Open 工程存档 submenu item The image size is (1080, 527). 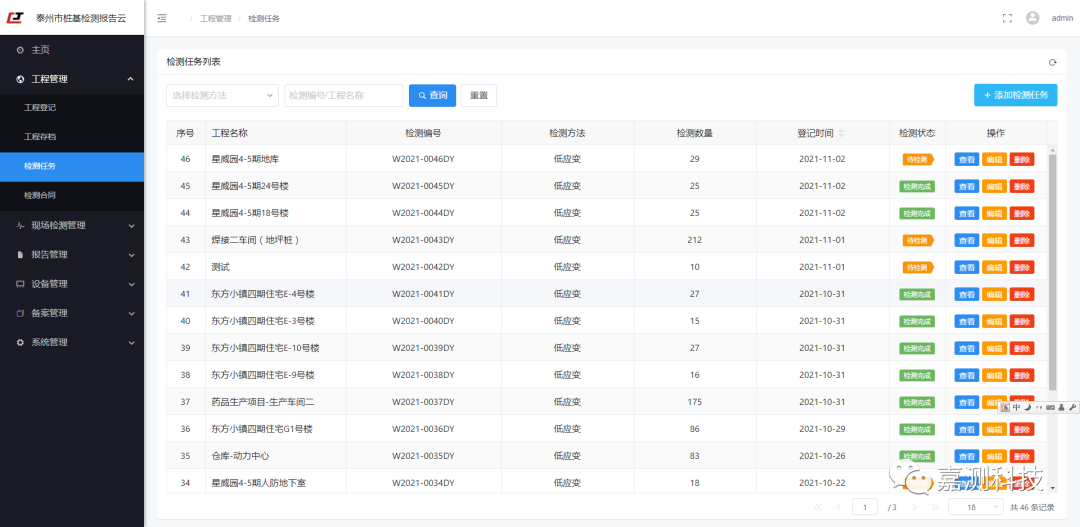[x=72, y=137]
